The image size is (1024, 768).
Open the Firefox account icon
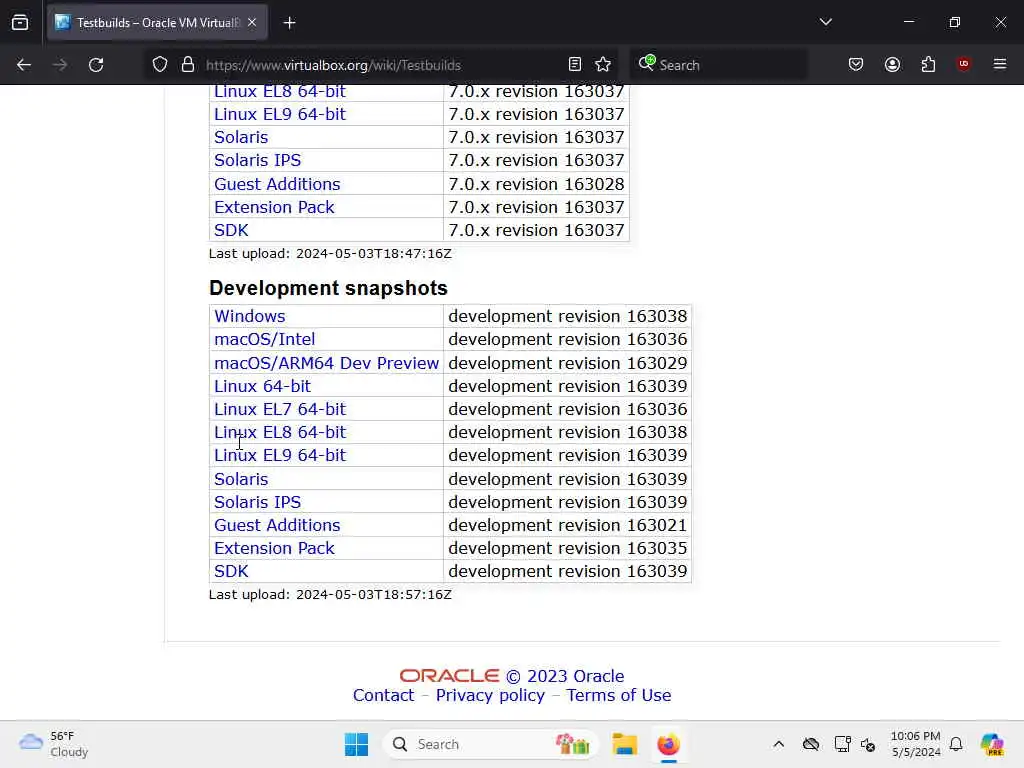point(892,65)
